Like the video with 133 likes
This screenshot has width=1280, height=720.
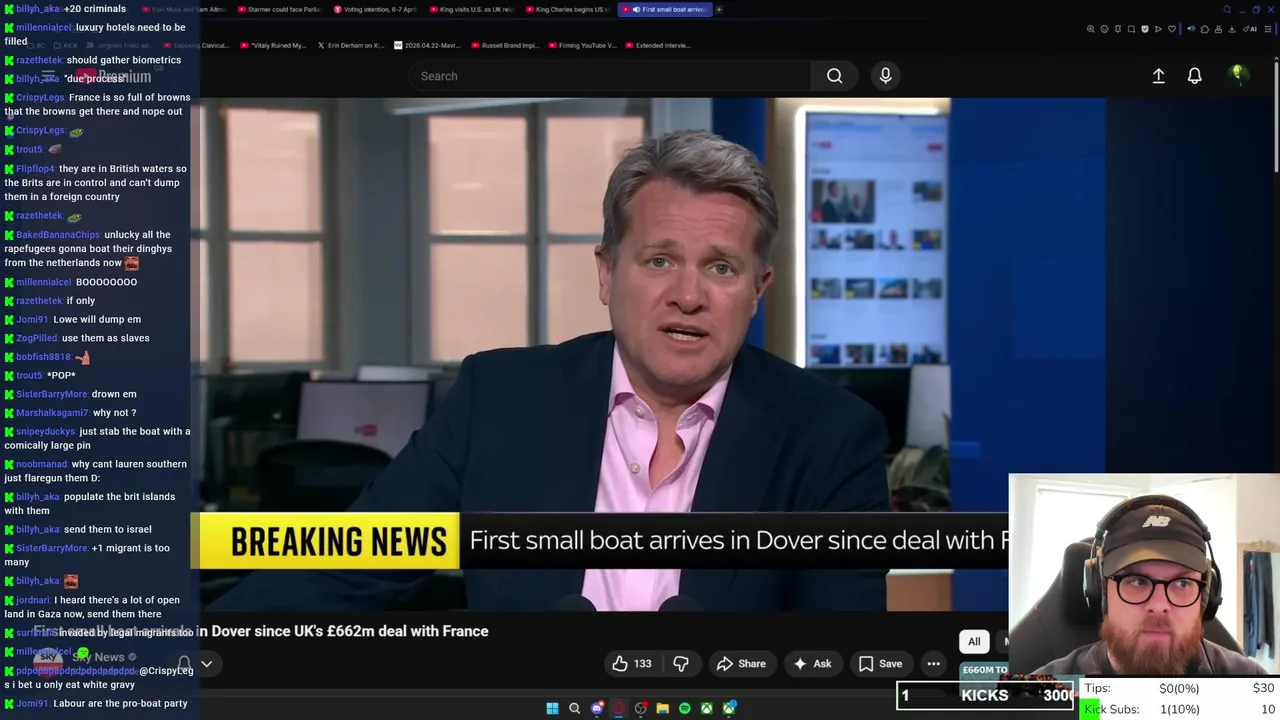[631, 664]
